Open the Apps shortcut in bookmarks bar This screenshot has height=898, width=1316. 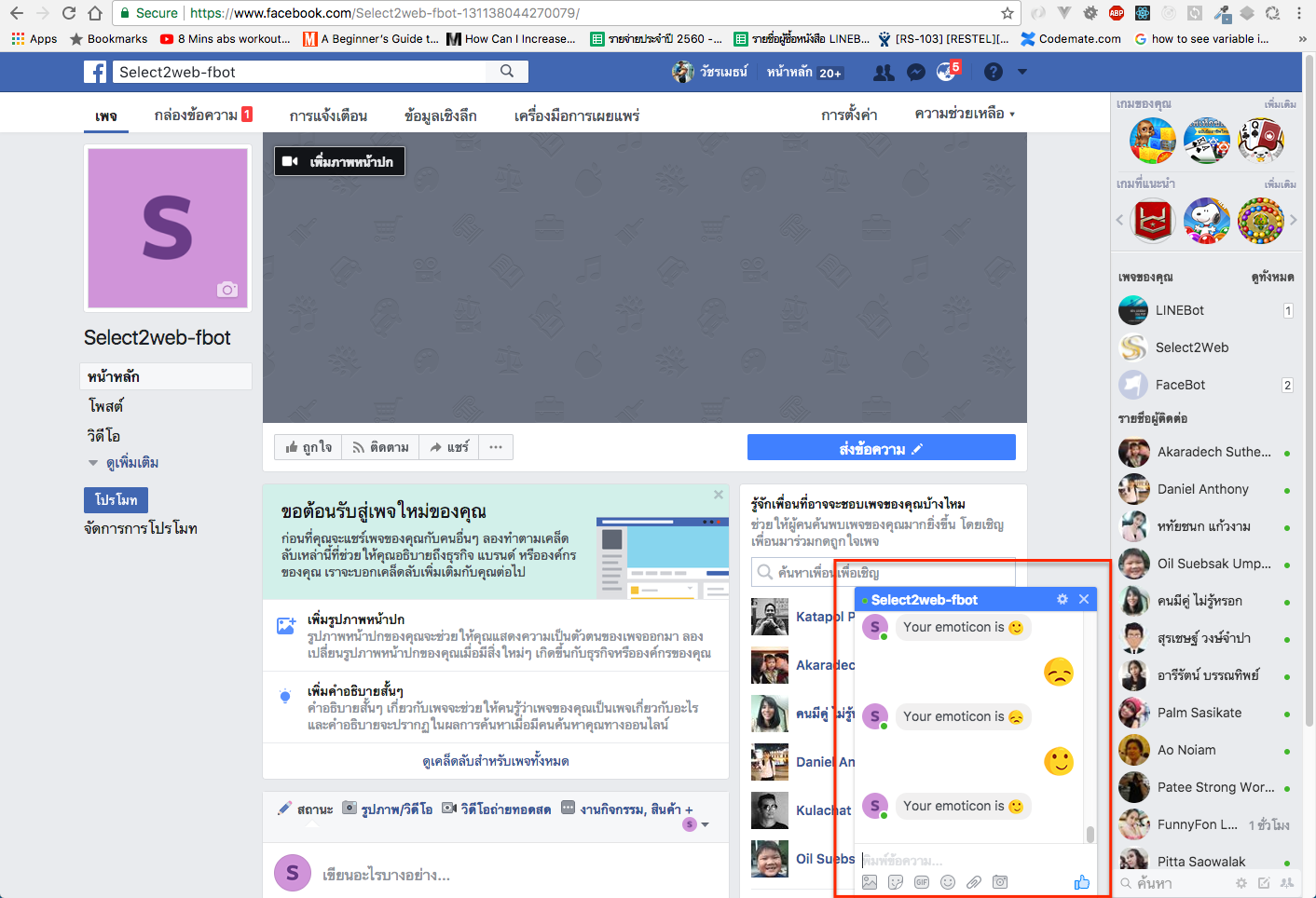34,39
